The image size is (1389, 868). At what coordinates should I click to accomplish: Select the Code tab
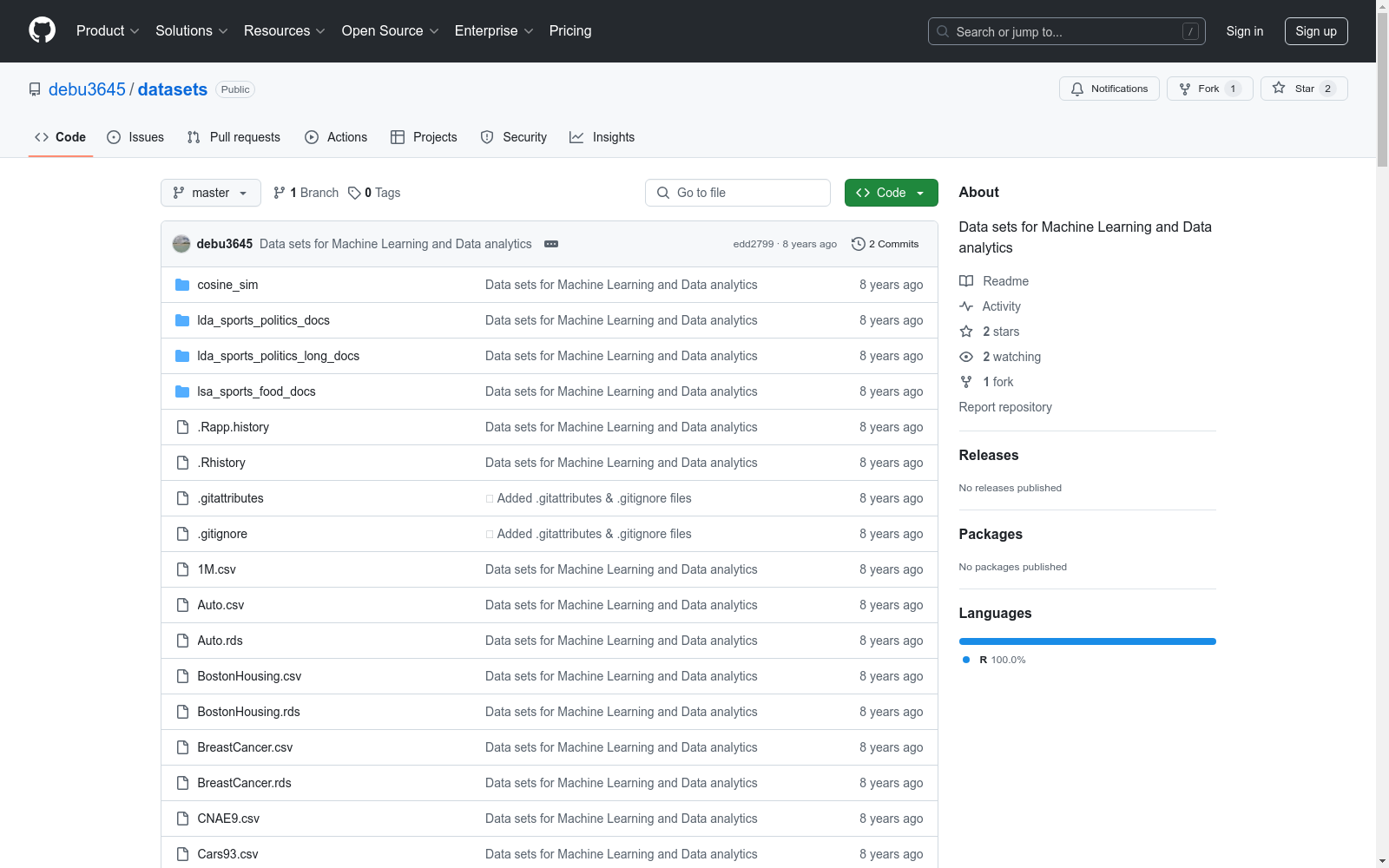point(60,137)
